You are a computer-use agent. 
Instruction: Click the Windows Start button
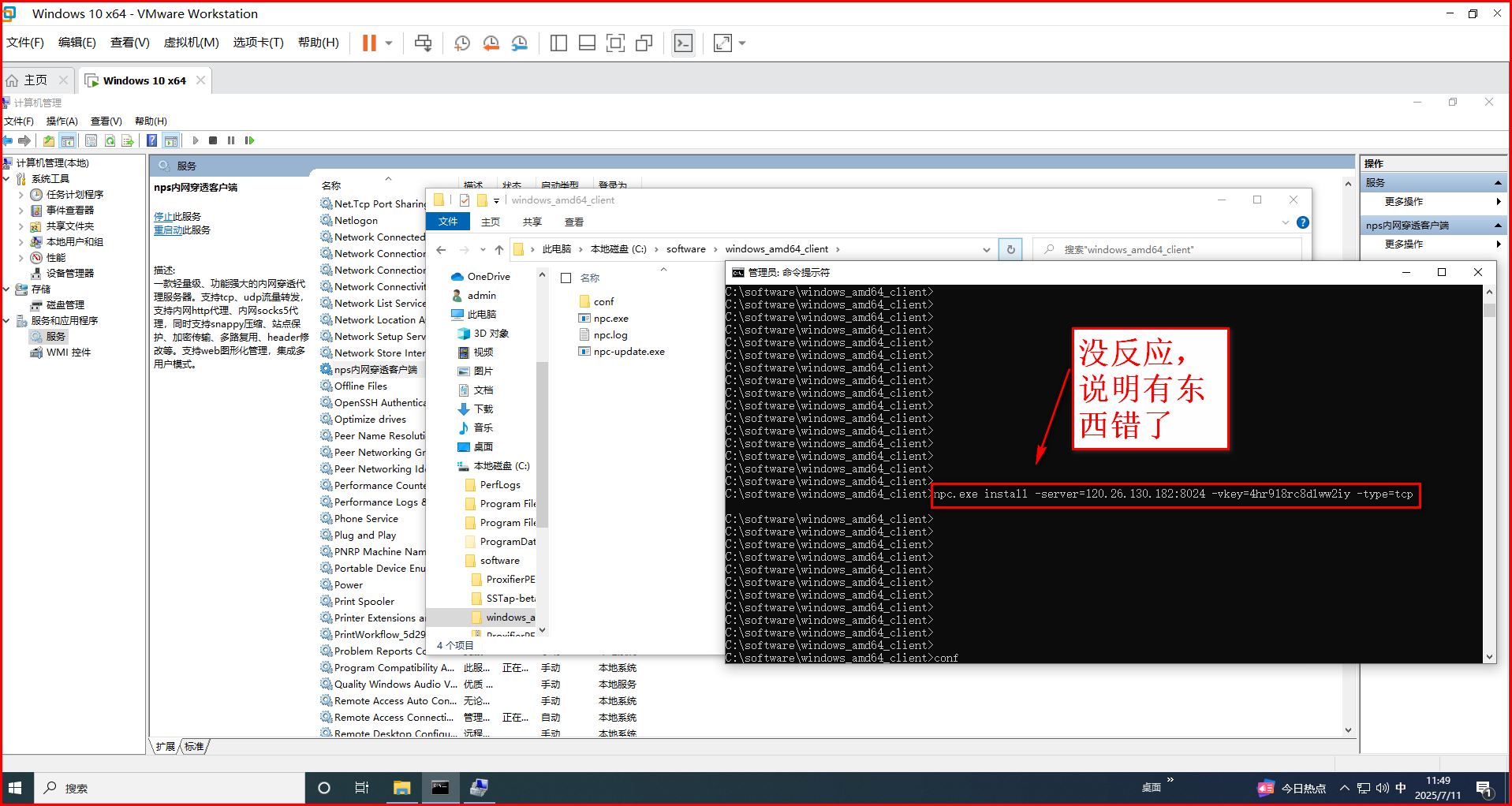coord(14,788)
